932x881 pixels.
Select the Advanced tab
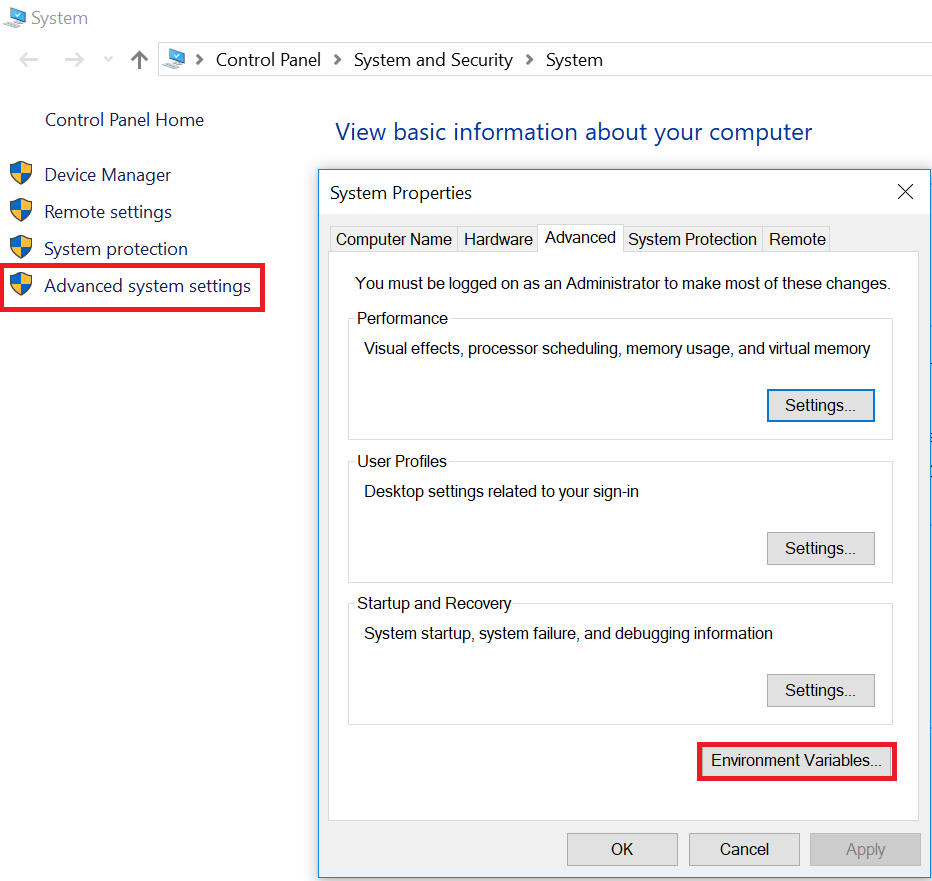coord(580,238)
